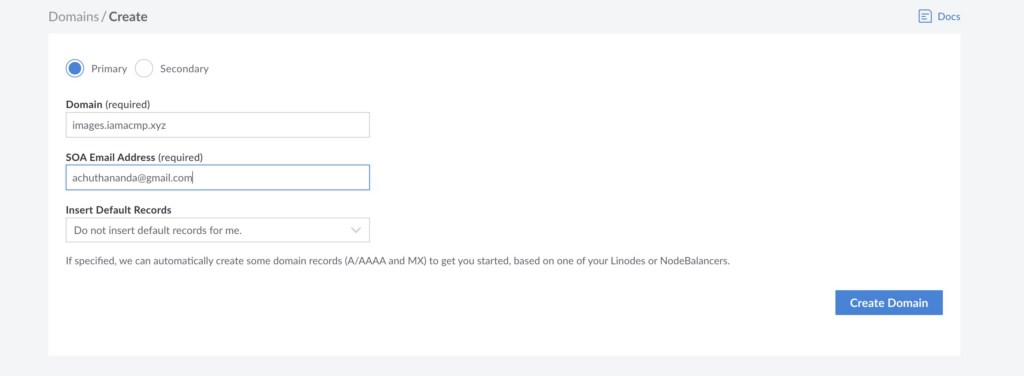
Task: Select the Primary radio button circle
Action: 75,69
